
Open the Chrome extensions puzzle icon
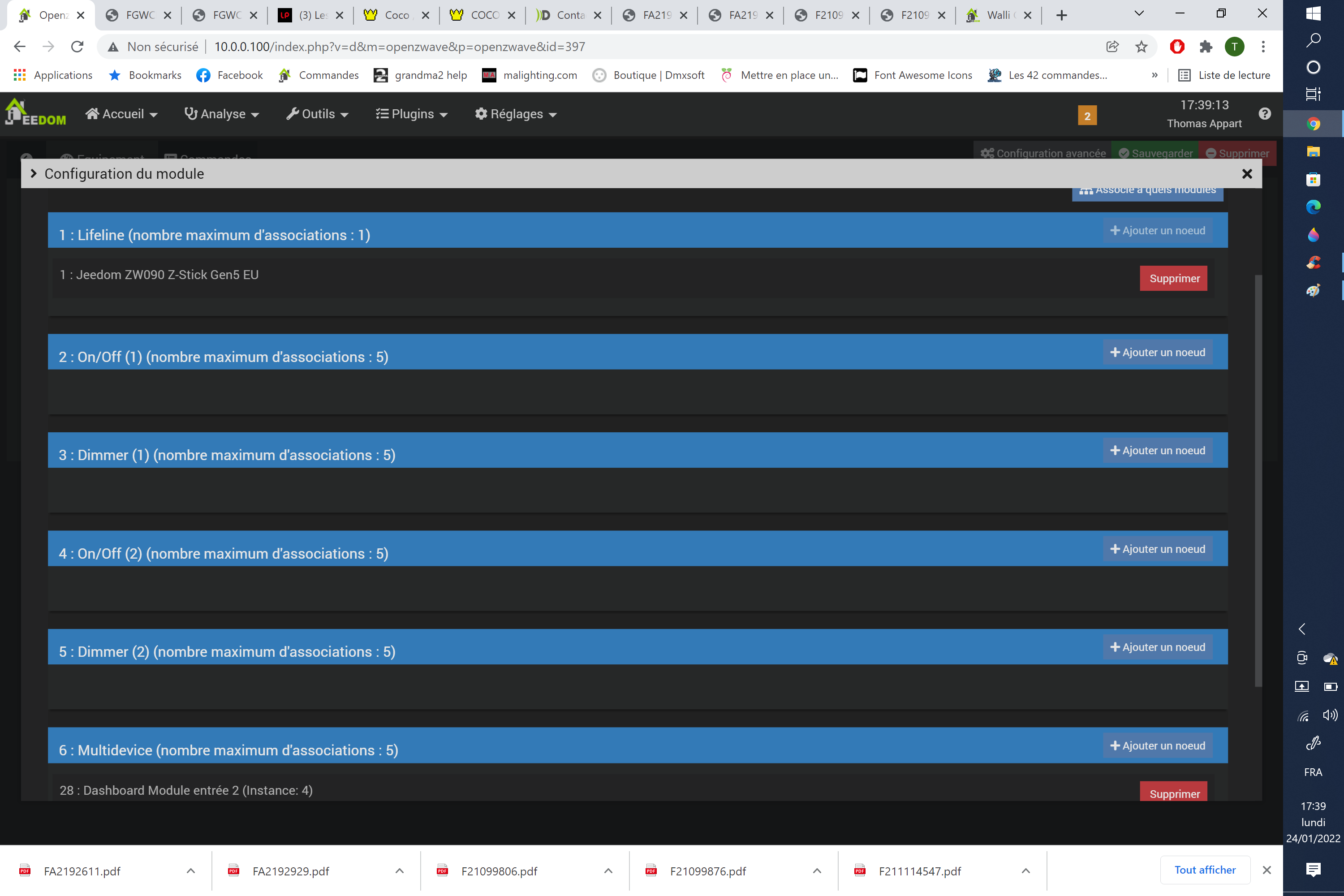1206,47
